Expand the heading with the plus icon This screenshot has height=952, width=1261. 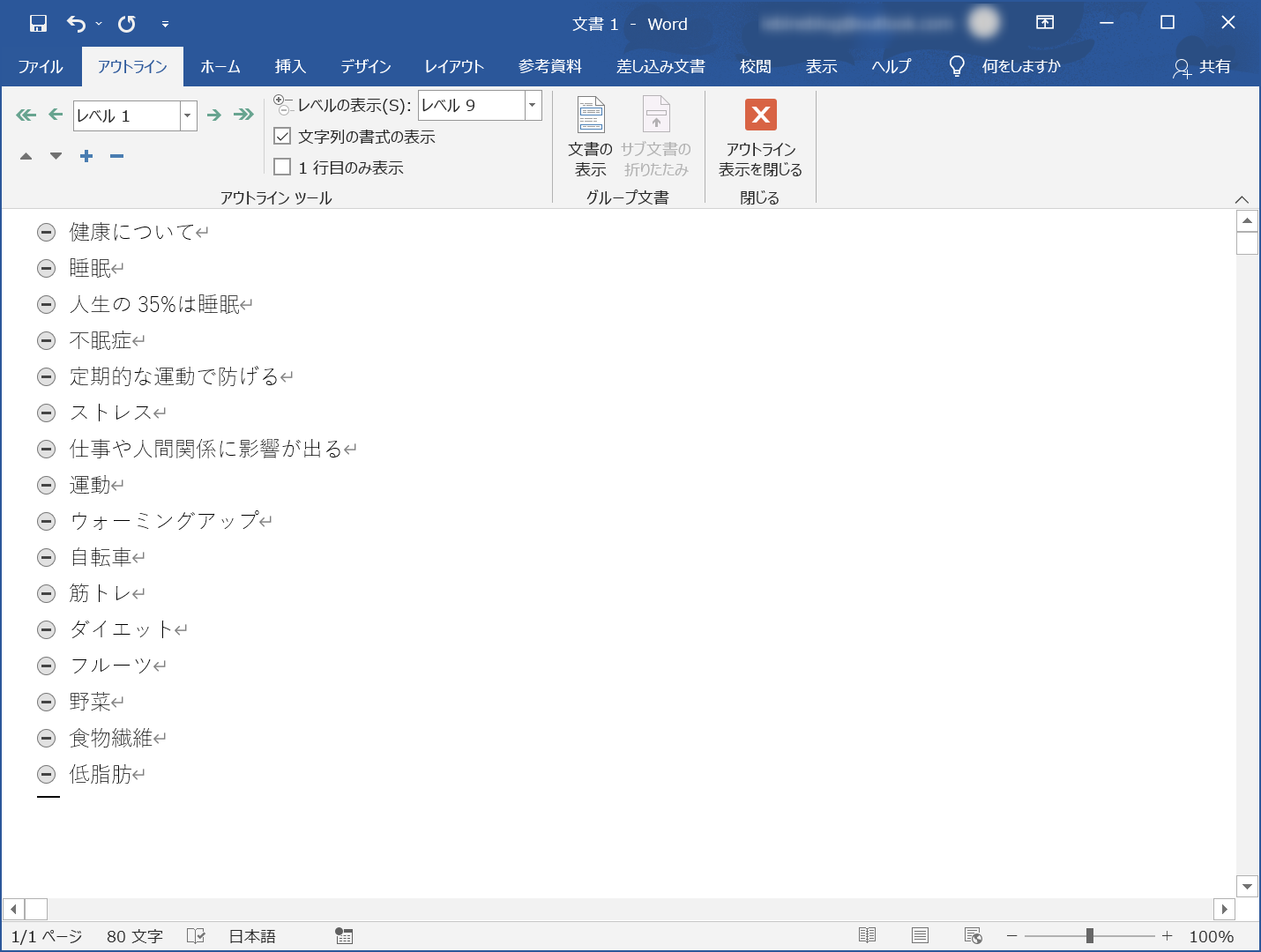(86, 156)
